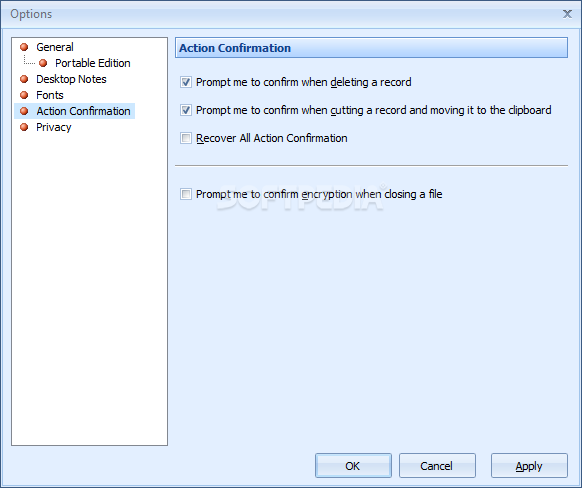Enable Recover All Action Confirmation checkbox
The width and height of the screenshot is (582, 488).
tap(186, 138)
